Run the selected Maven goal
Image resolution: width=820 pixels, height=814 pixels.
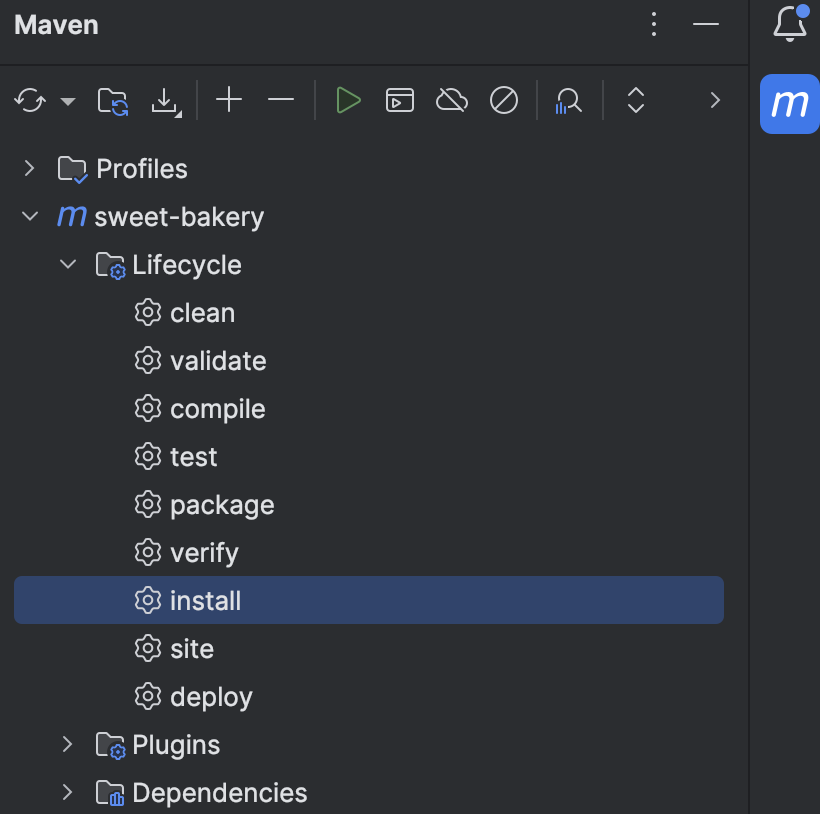tap(348, 100)
